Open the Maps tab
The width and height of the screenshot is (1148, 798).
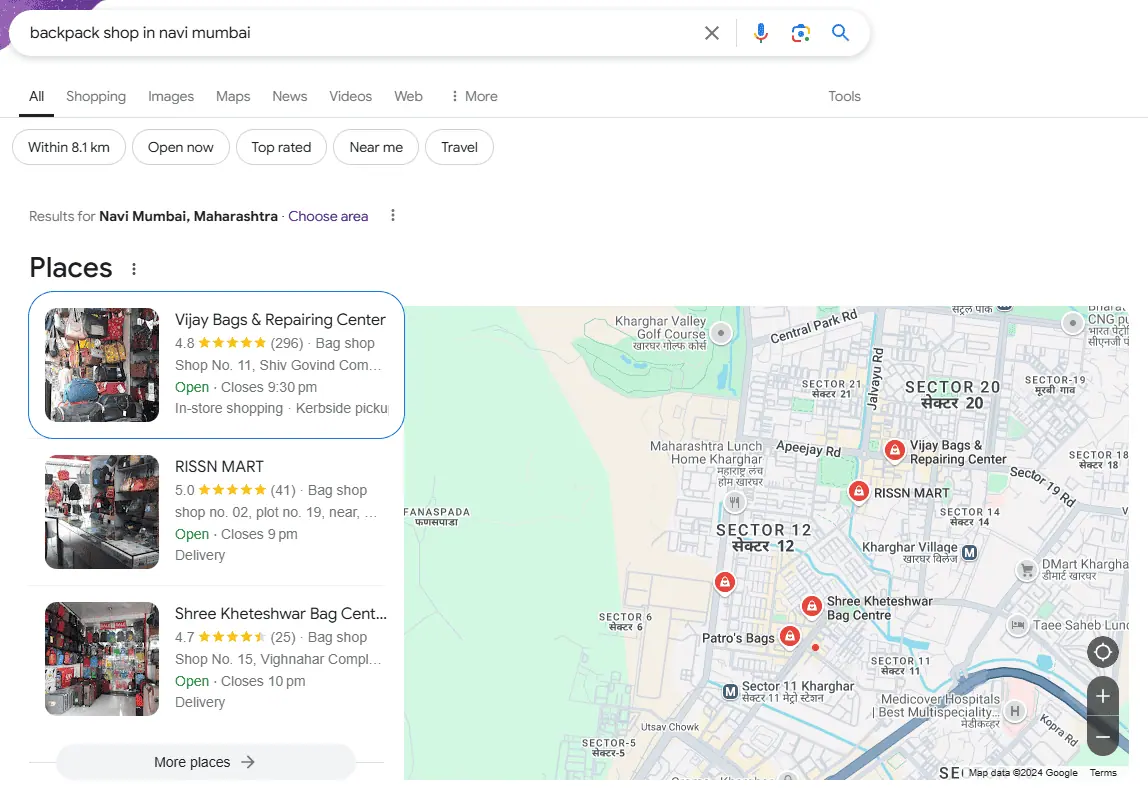pos(233,96)
